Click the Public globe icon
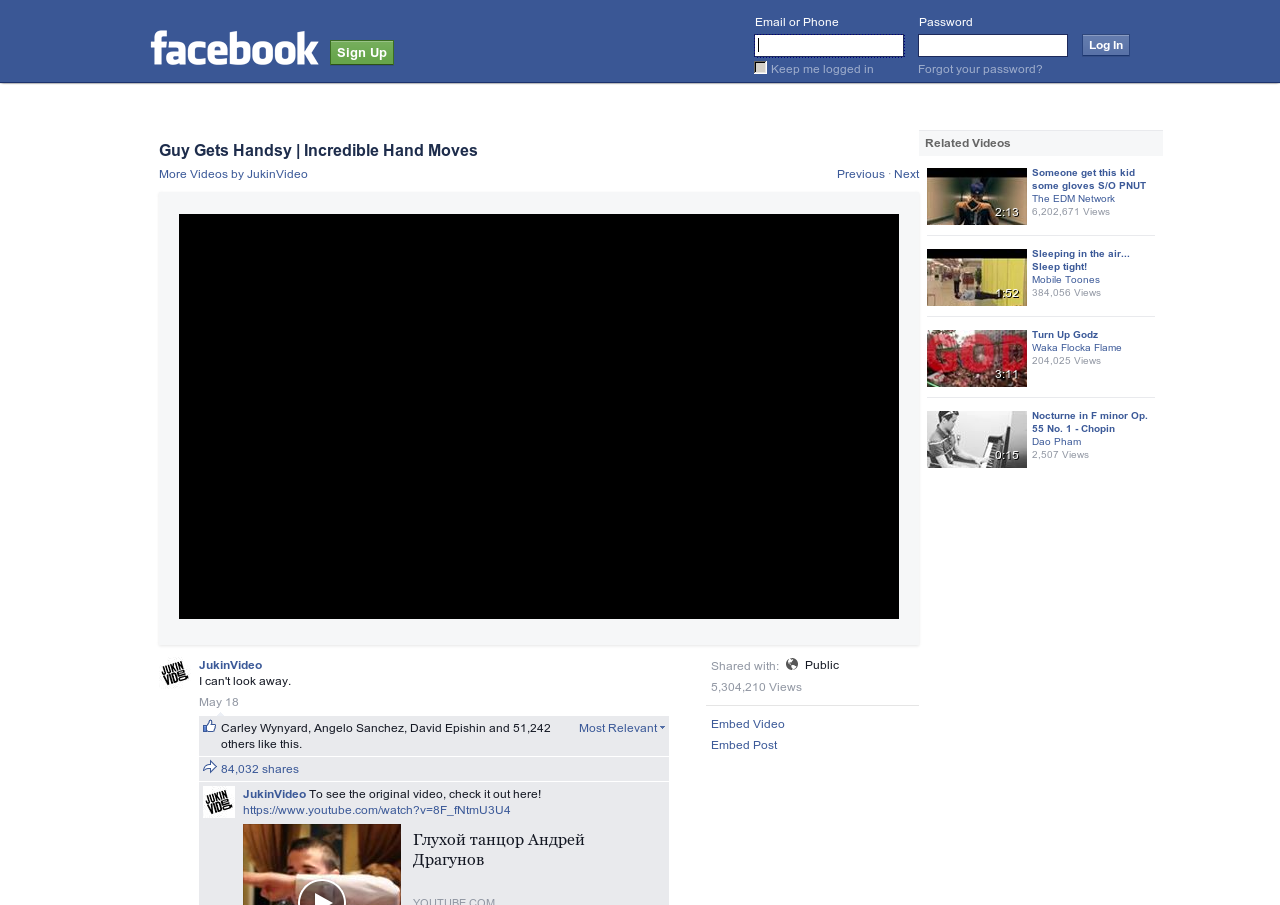This screenshot has width=1280, height=905. tap(792, 664)
